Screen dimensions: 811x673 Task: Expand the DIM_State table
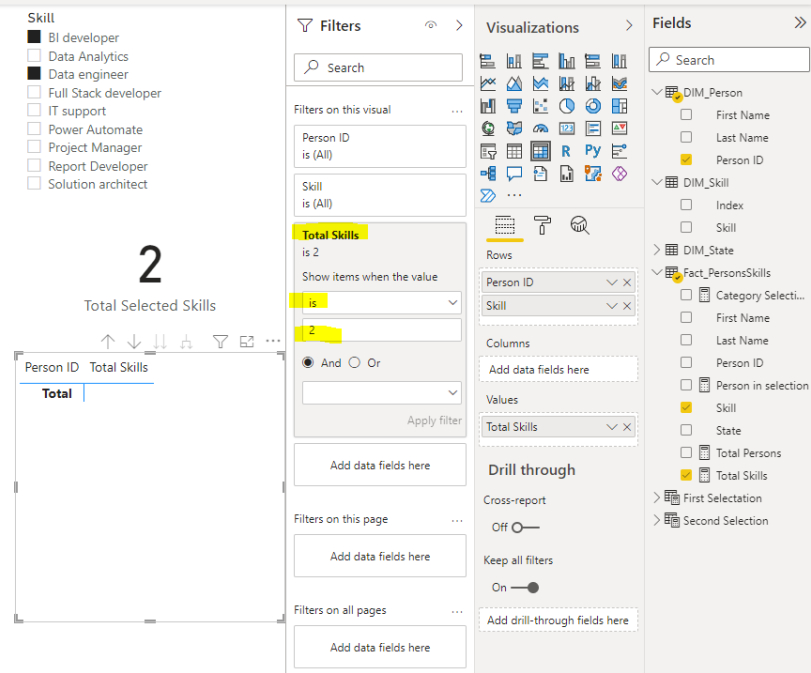click(x=657, y=250)
